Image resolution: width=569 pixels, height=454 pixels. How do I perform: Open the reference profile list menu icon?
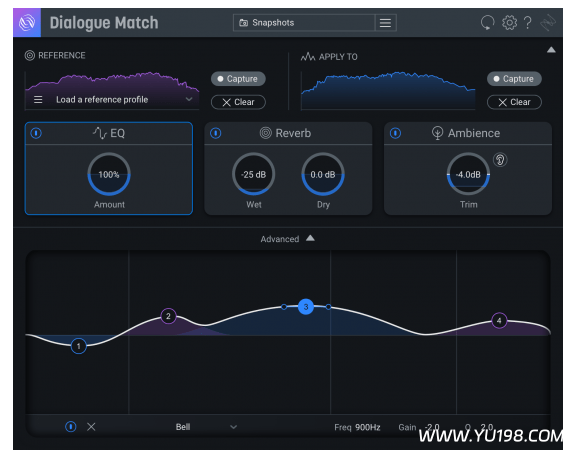[38, 99]
